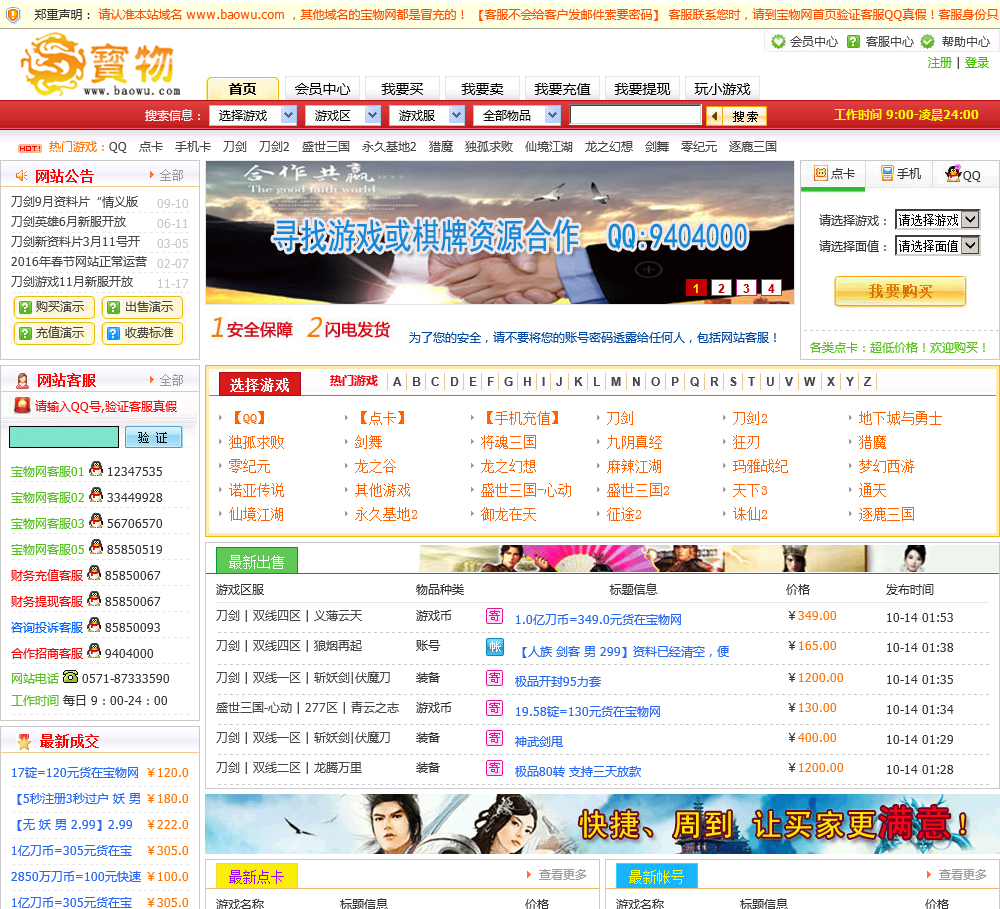Select the 点卡 tab in purchase widget
Screen dimensions: 1000x909
(x=834, y=174)
